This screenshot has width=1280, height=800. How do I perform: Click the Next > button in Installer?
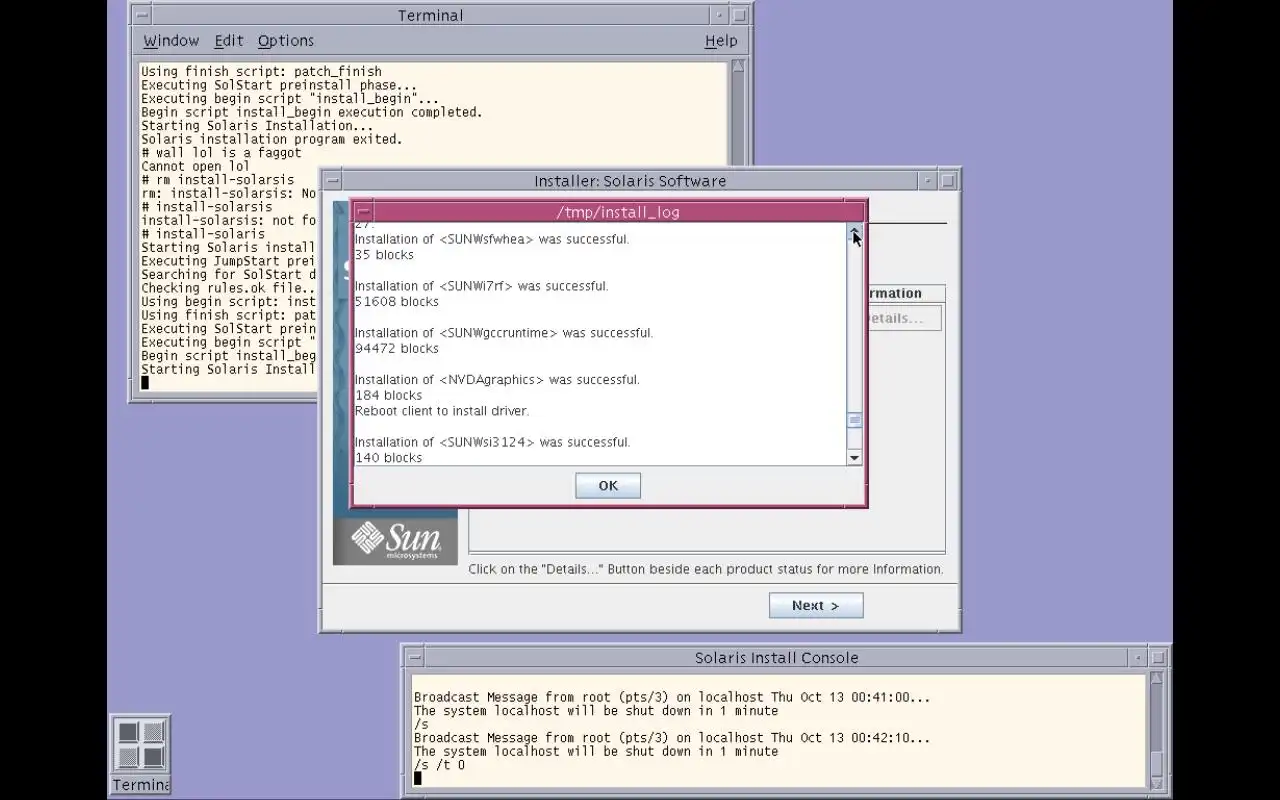pyautogui.click(x=816, y=605)
